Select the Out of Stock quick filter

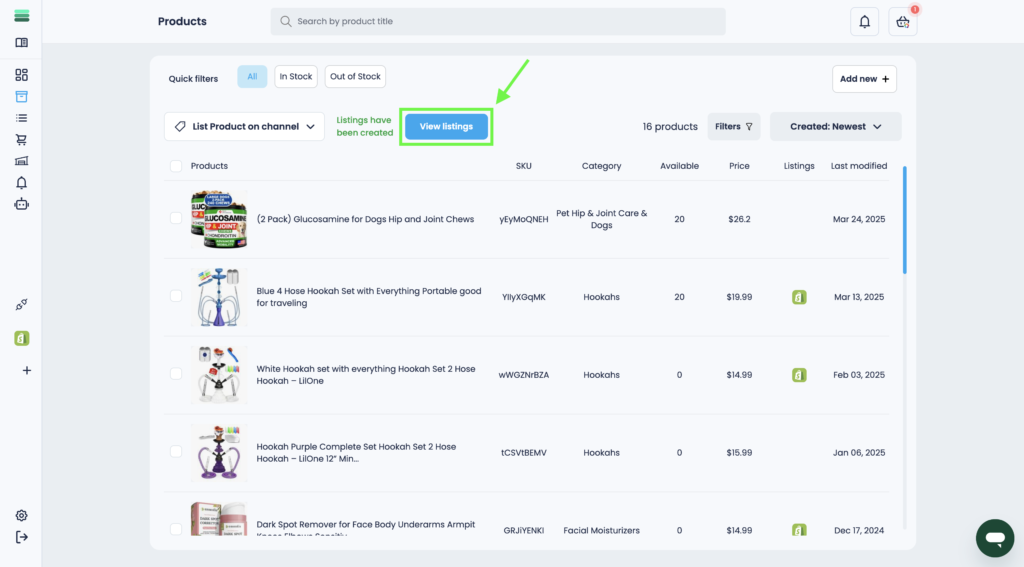(355, 77)
